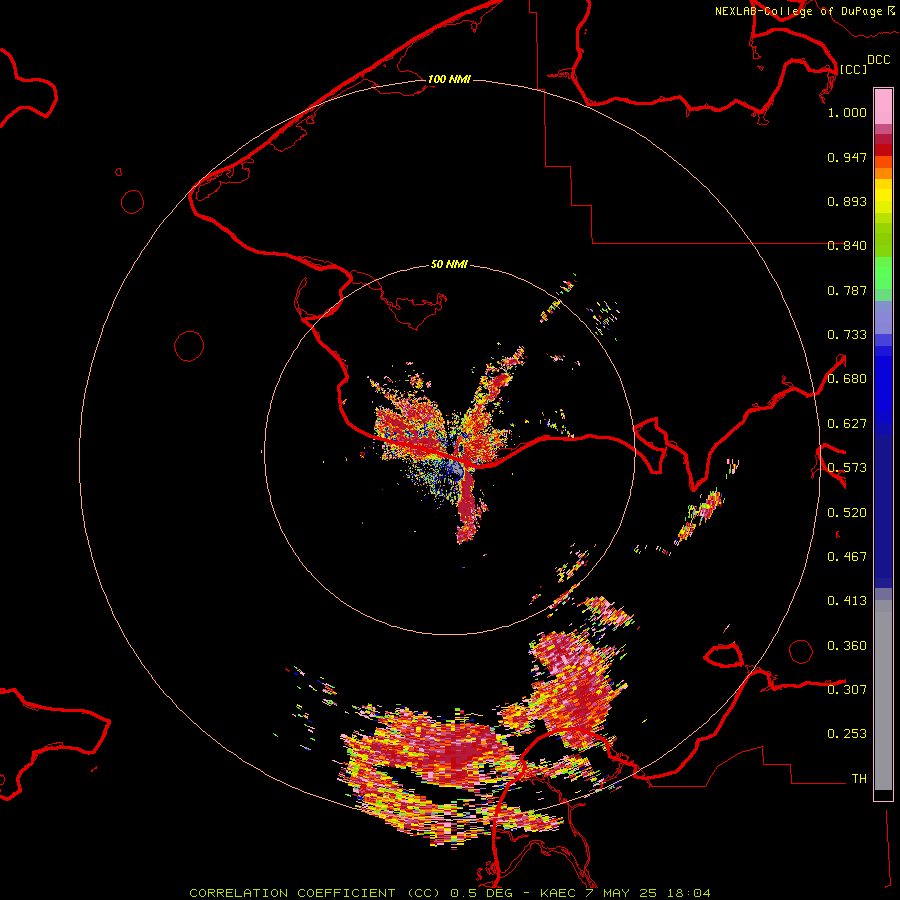Select the 0.840 scale value
The image size is (900, 900).
coord(847,246)
